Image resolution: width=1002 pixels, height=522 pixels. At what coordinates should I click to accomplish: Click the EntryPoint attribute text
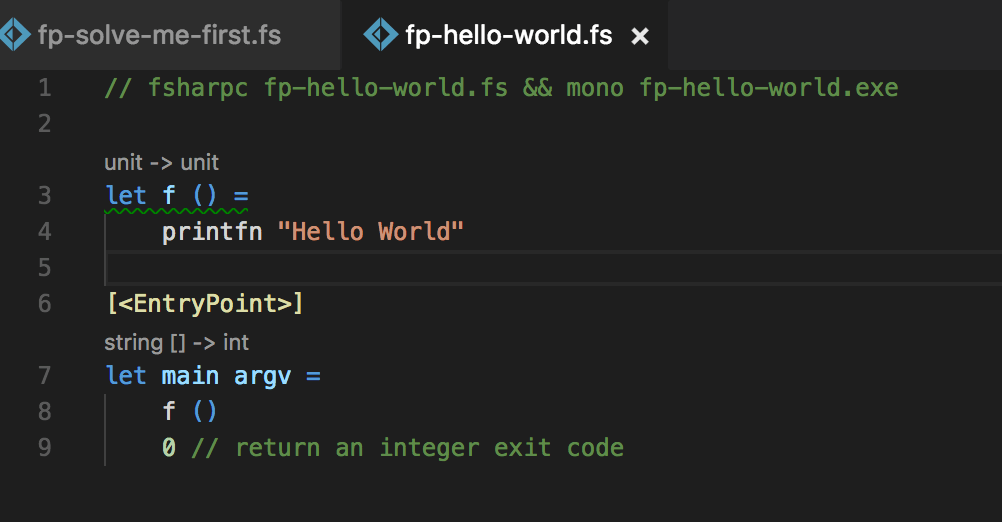coord(205,303)
